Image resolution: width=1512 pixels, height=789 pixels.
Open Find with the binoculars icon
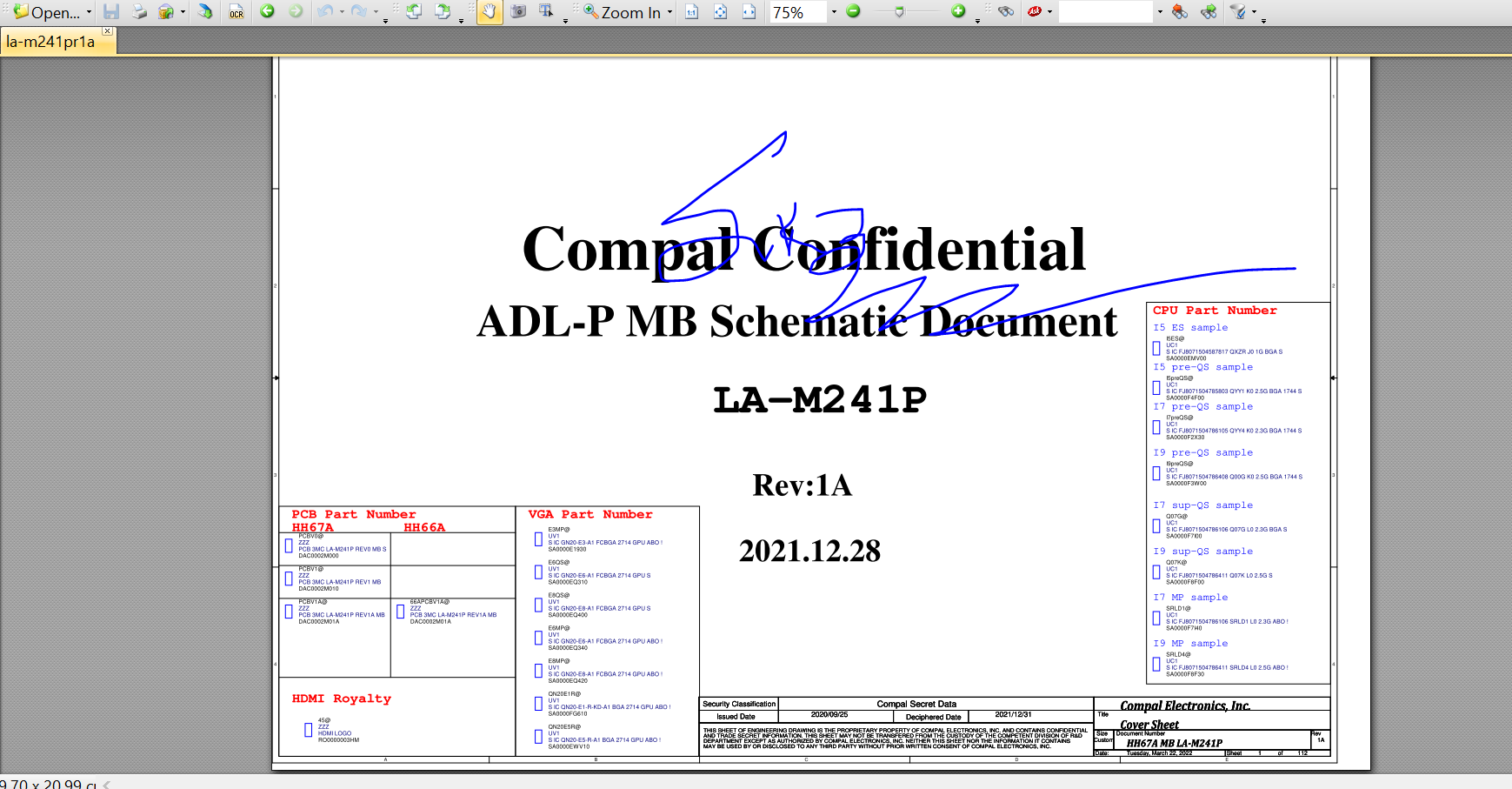pyautogui.click(x=1006, y=12)
